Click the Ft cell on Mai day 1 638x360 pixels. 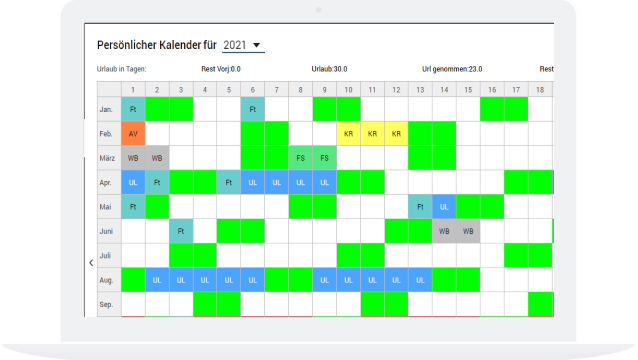(x=133, y=207)
